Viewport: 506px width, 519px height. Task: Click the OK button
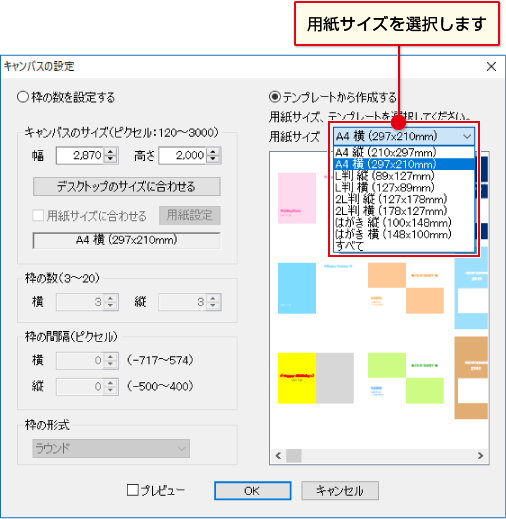pyautogui.click(x=253, y=491)
